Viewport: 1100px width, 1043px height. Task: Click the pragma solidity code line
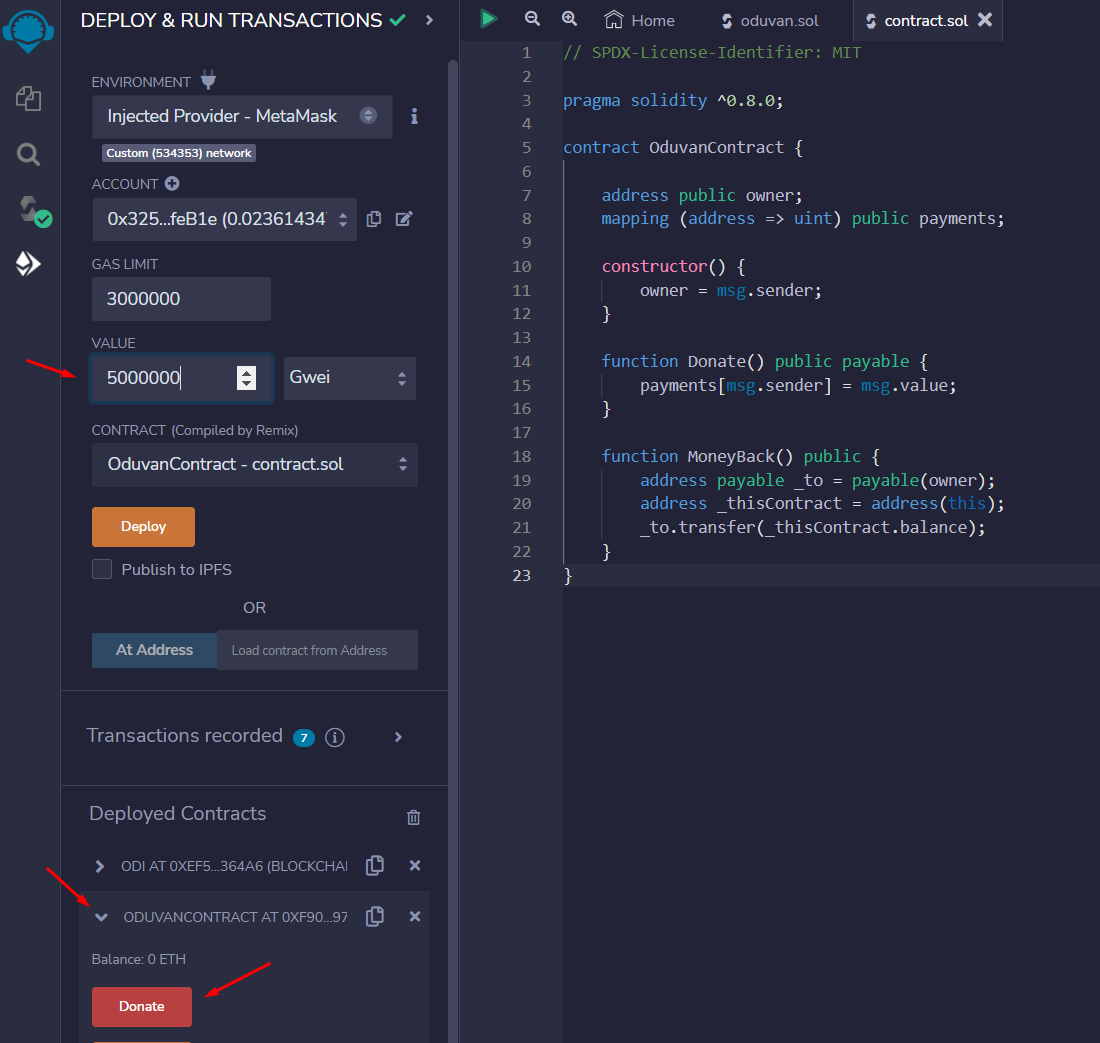673,100
